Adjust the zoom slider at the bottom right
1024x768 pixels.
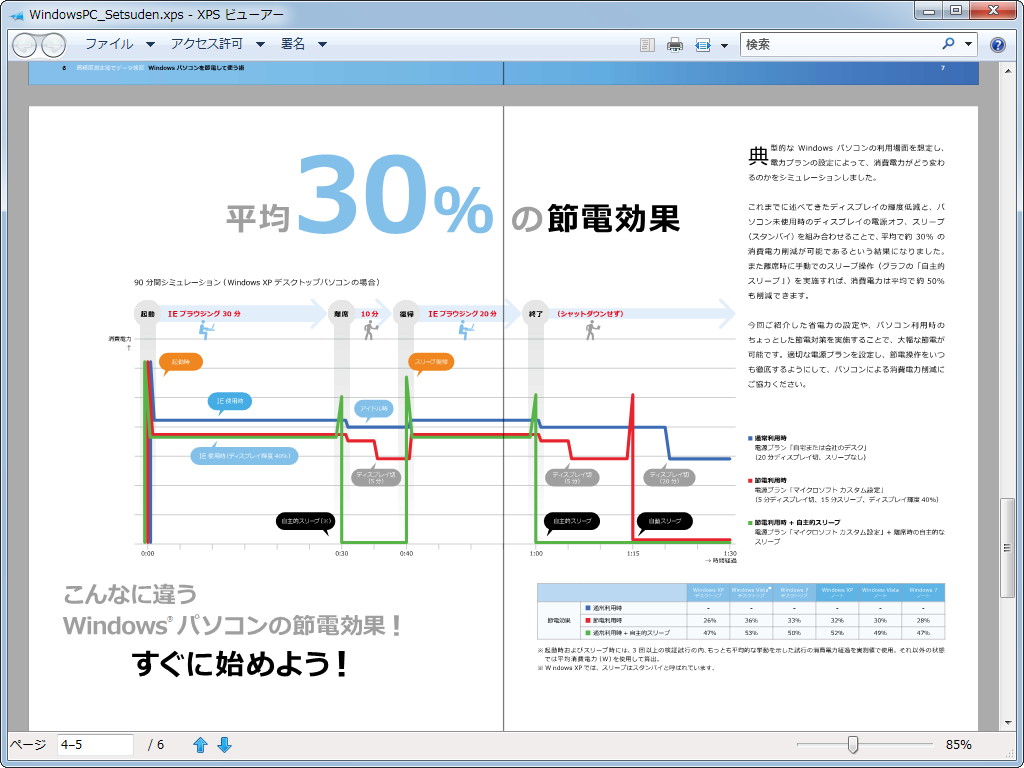[852, 745]
